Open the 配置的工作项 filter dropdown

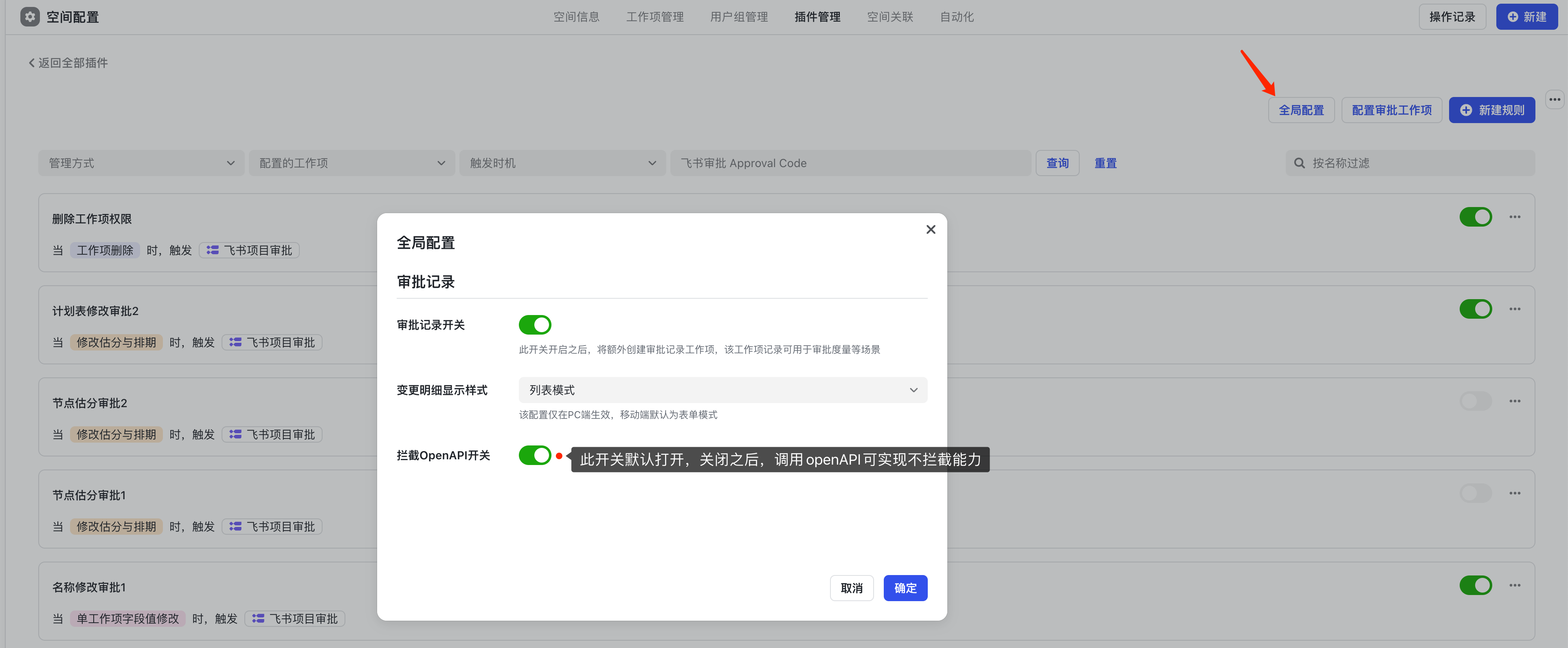click(x=352, y=163)
